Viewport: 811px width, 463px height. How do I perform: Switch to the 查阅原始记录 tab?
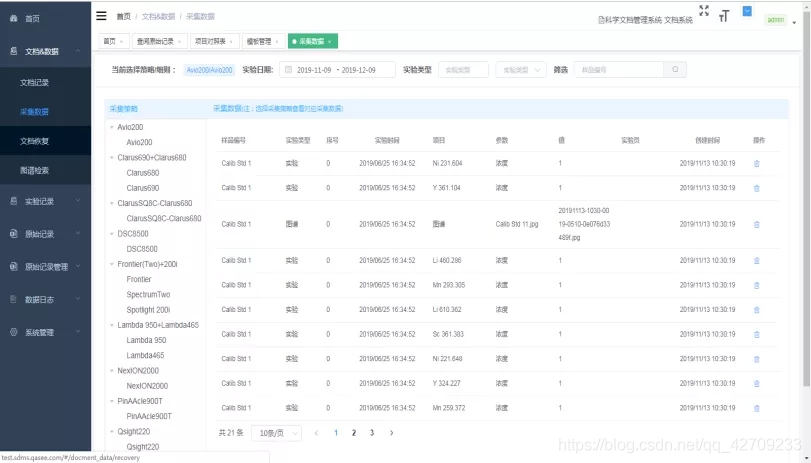tap(159, 41)
